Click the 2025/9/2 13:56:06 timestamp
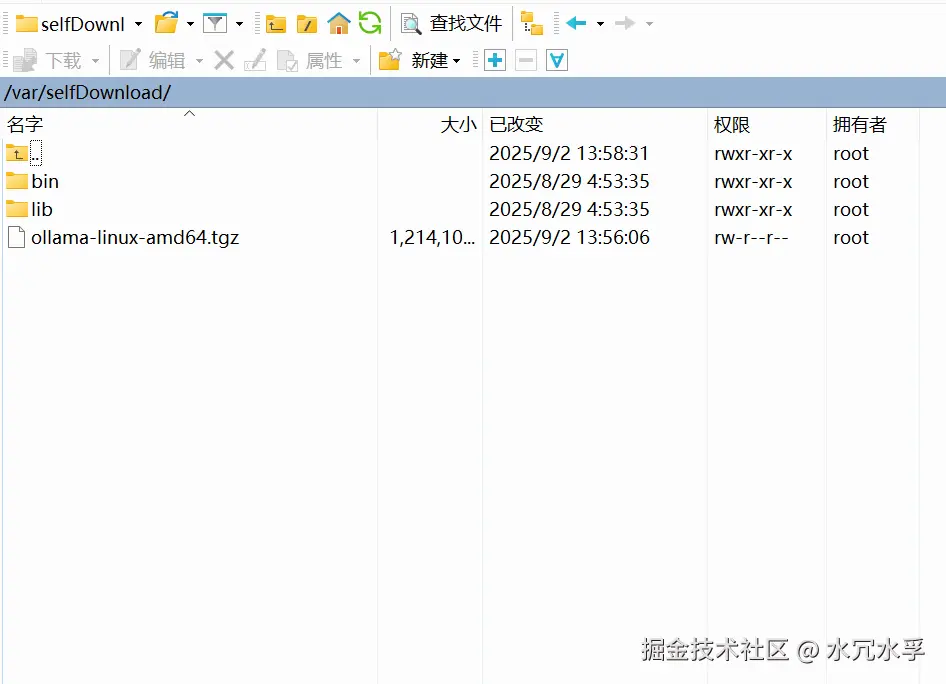The height and width of the screenshot is (684, 946). [569, 238]
